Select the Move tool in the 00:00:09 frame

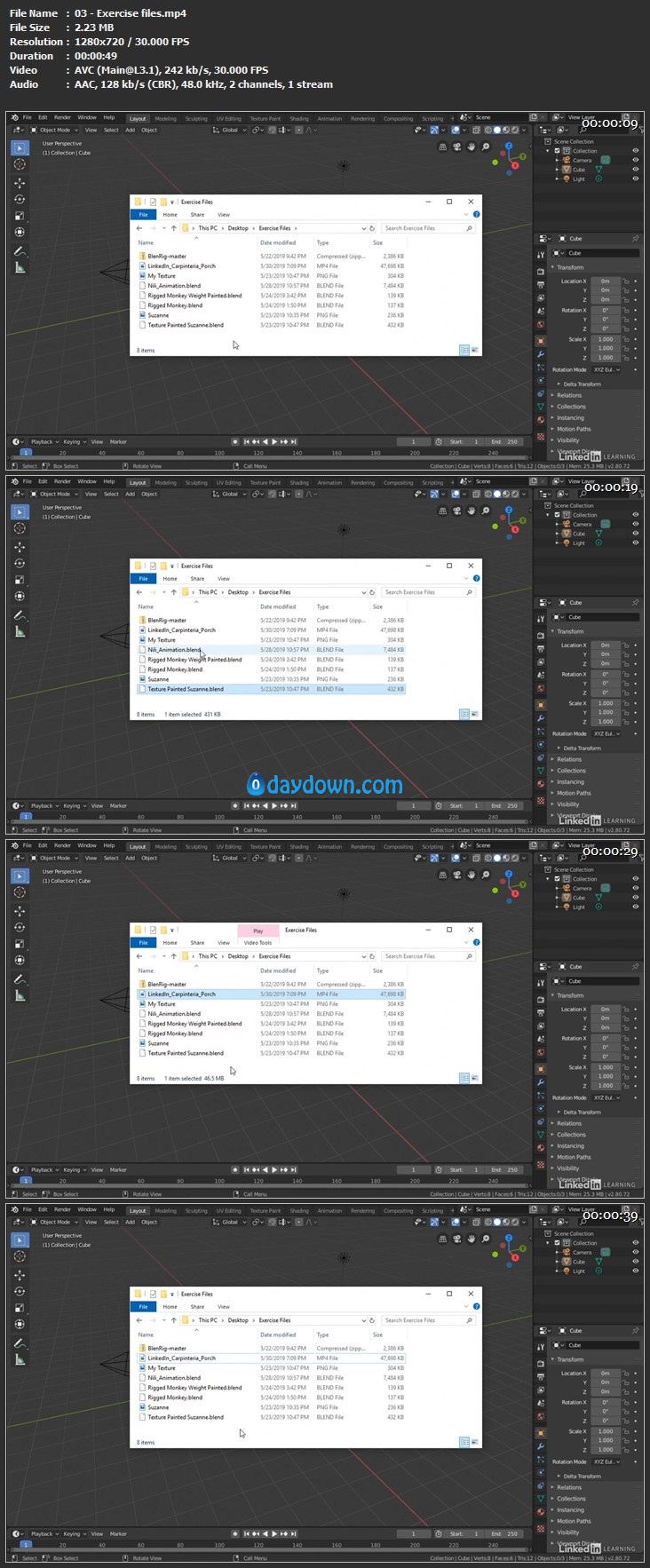pos(20,183)
